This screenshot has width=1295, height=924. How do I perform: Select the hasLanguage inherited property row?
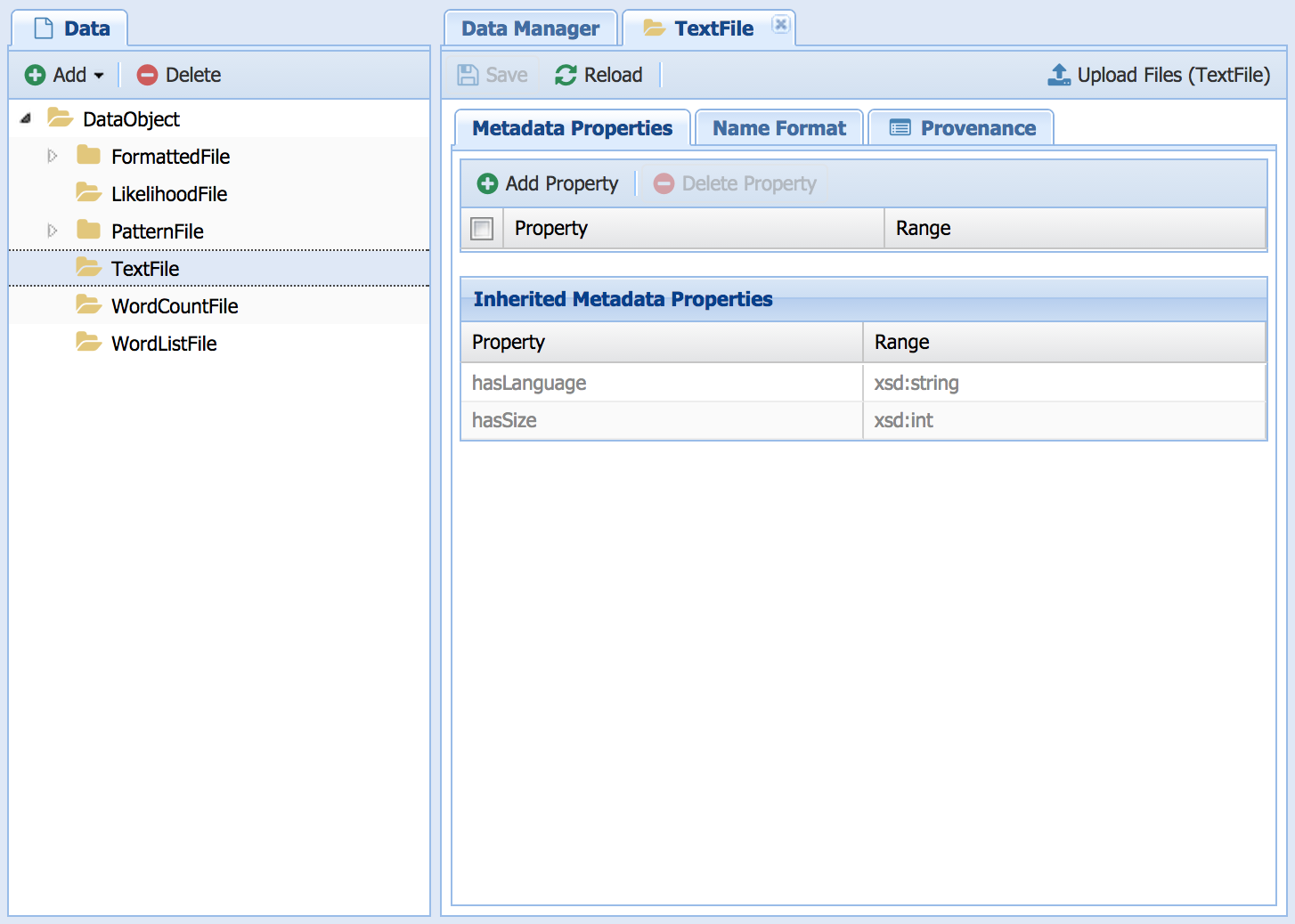pos(661,383)
